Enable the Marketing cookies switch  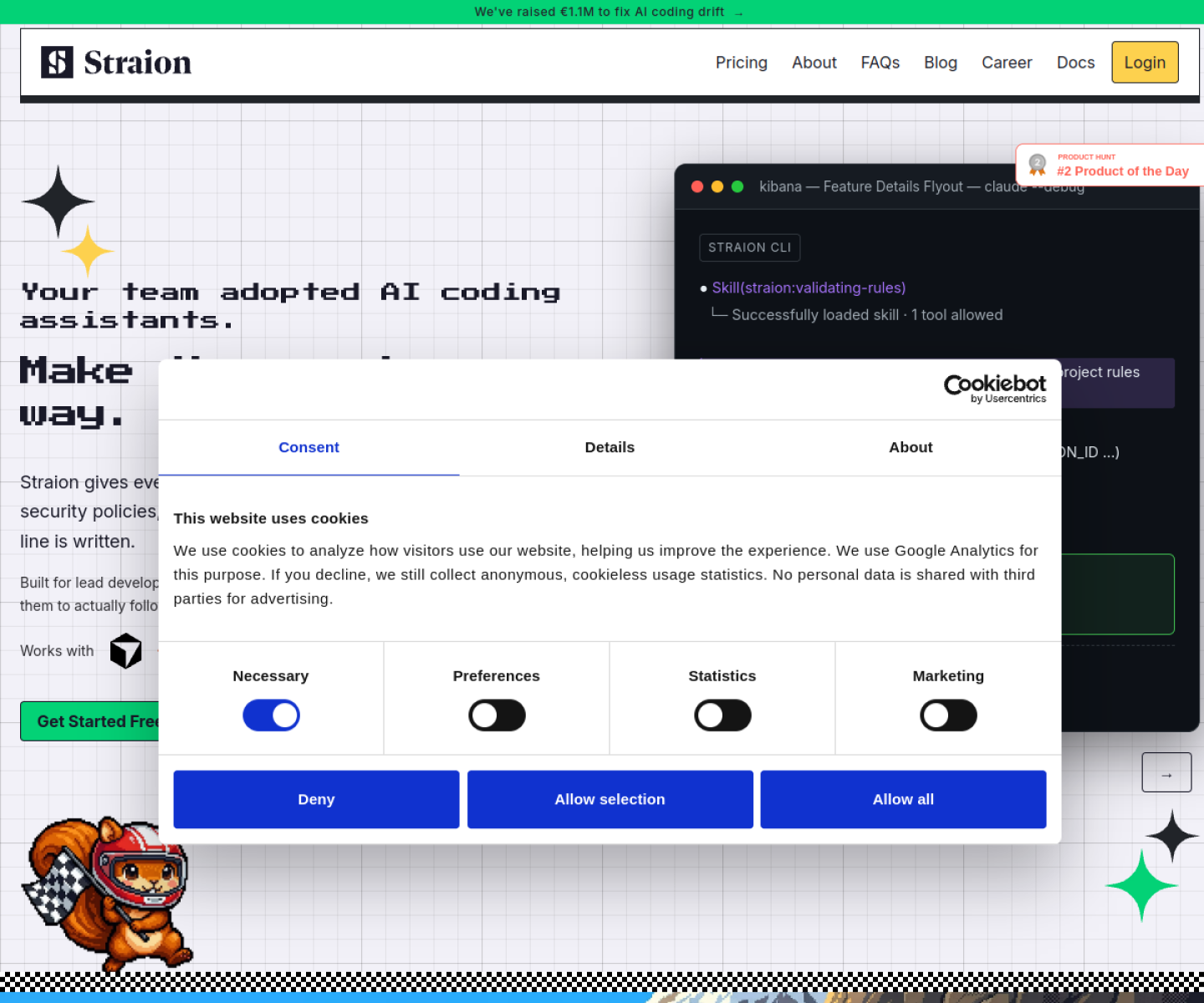click(x=948, y=715)
